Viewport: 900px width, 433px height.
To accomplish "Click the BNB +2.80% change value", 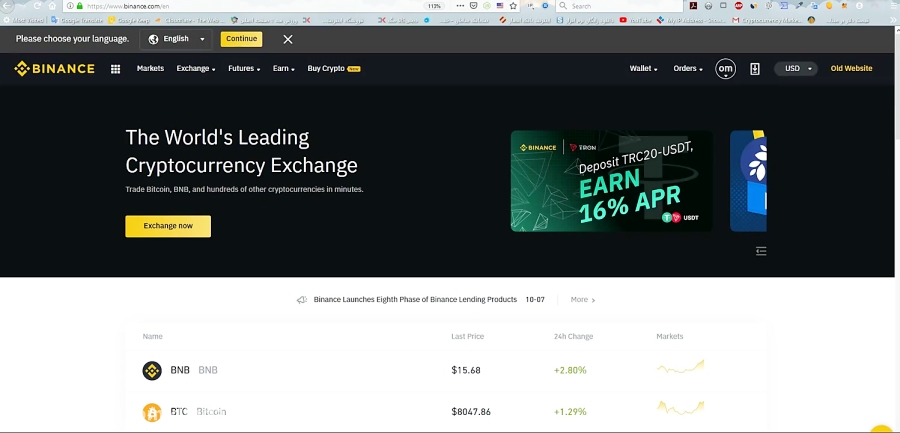I will (570, 370).
